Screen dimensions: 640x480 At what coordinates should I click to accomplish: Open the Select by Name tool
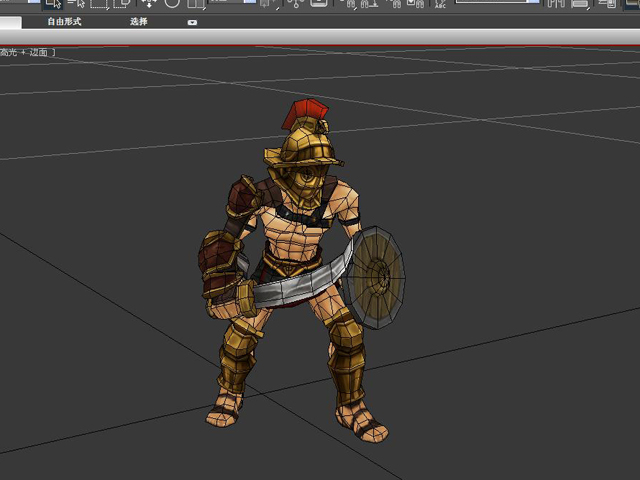[x=76, y=4]
